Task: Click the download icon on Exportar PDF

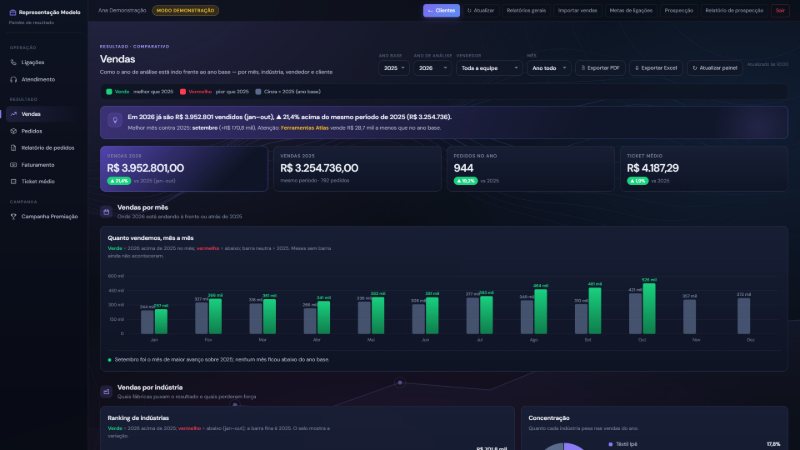Action: [583, 68]
